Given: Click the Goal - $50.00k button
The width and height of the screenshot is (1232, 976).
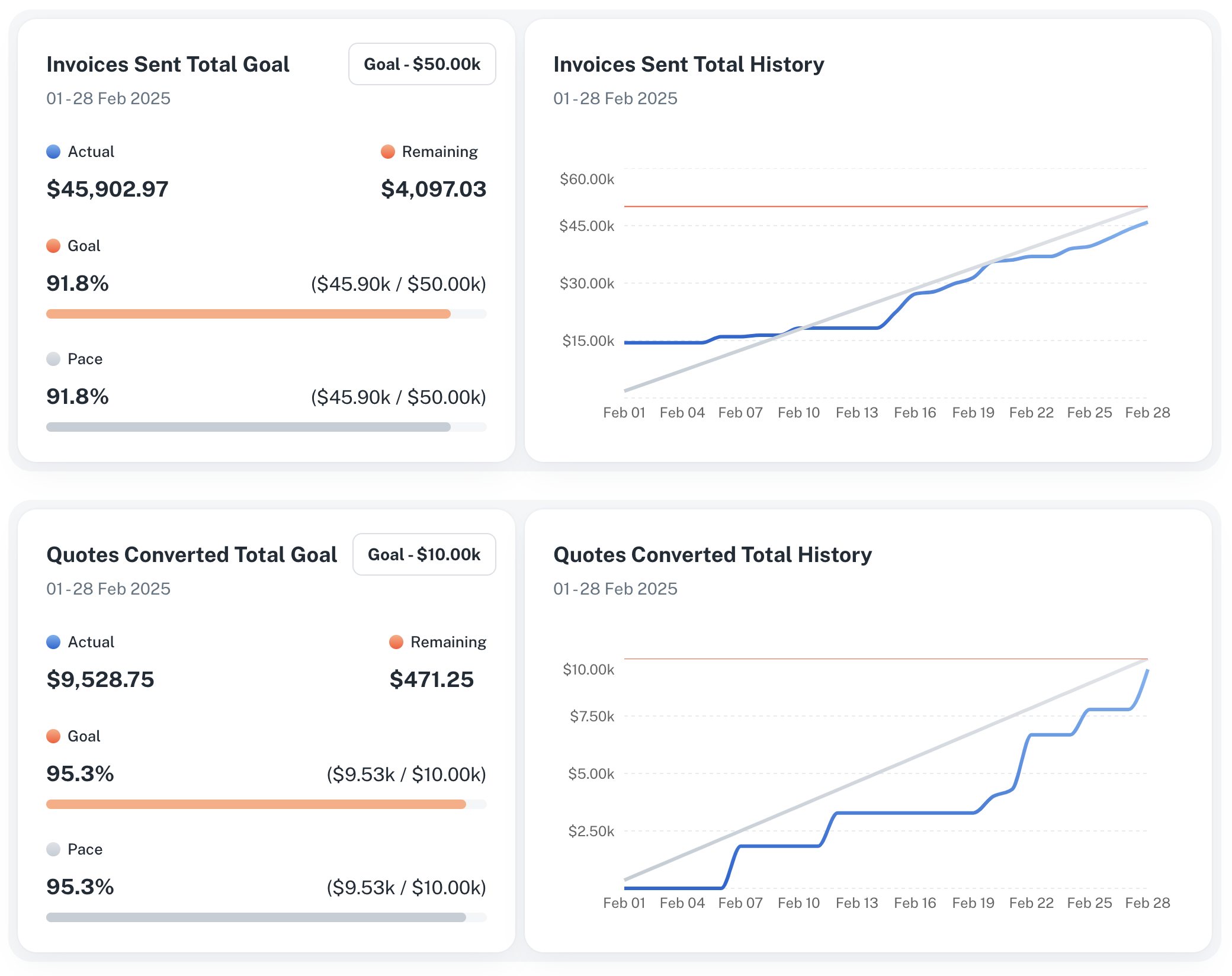Looking at the screenshot, I should click(422, 64).
